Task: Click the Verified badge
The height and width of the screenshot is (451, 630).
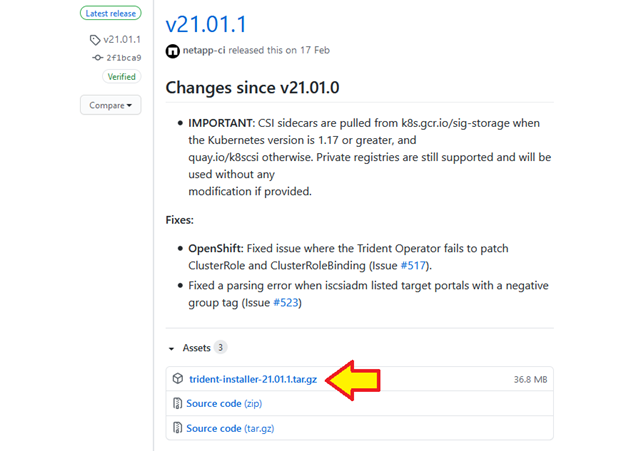Action: click(x=121, y=76)
